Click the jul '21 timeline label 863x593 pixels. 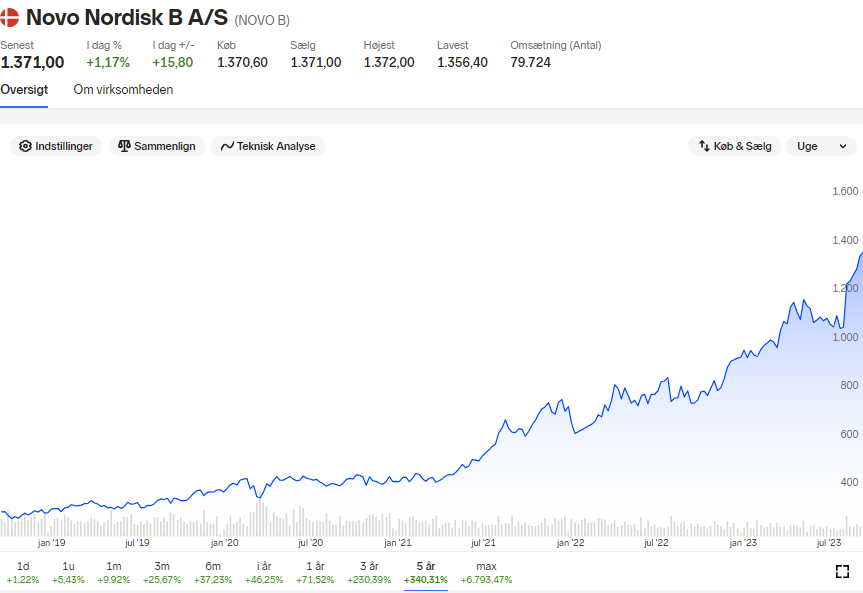tap(483, 543)
